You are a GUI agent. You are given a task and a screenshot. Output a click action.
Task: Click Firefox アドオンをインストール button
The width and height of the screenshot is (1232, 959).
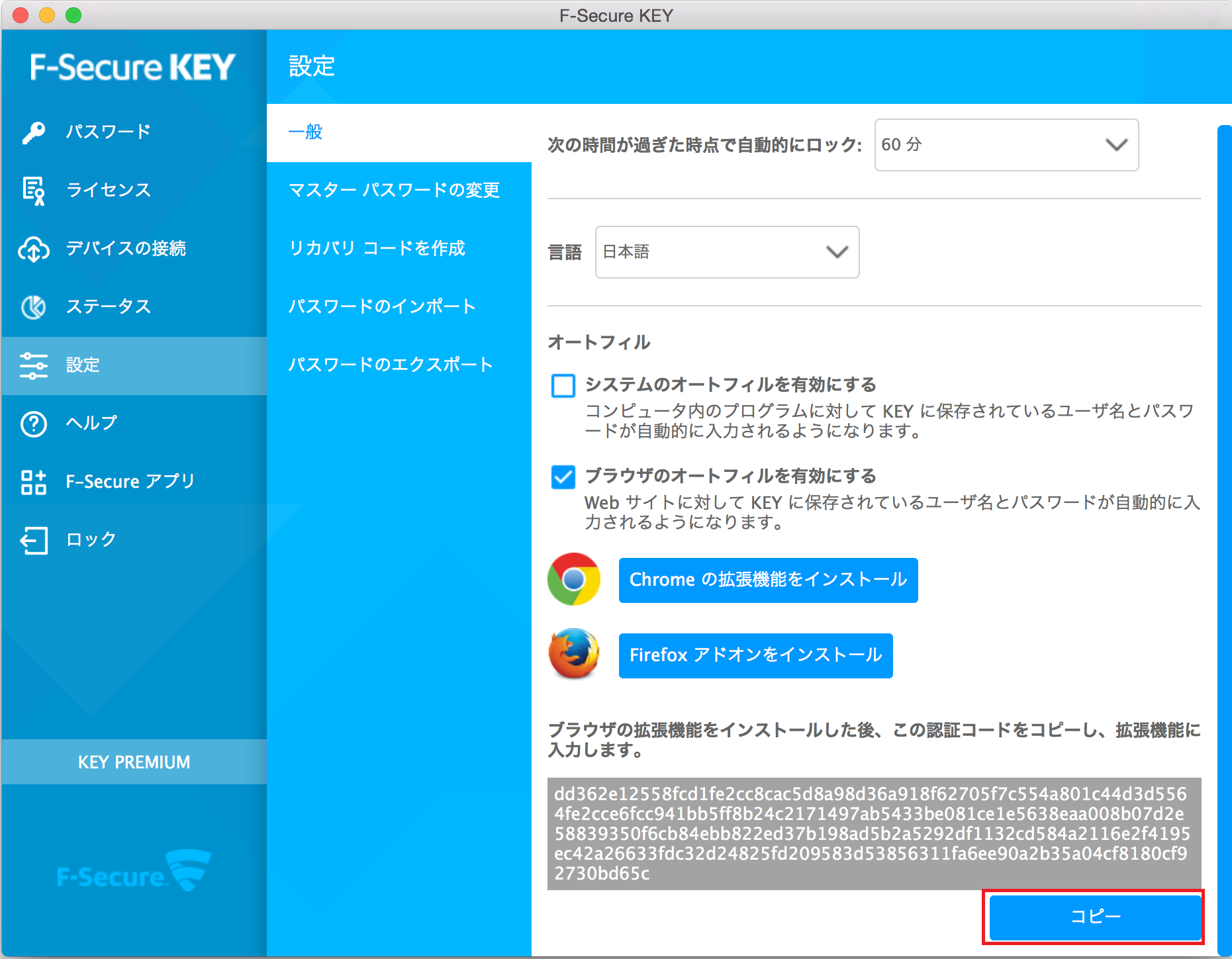755,655
